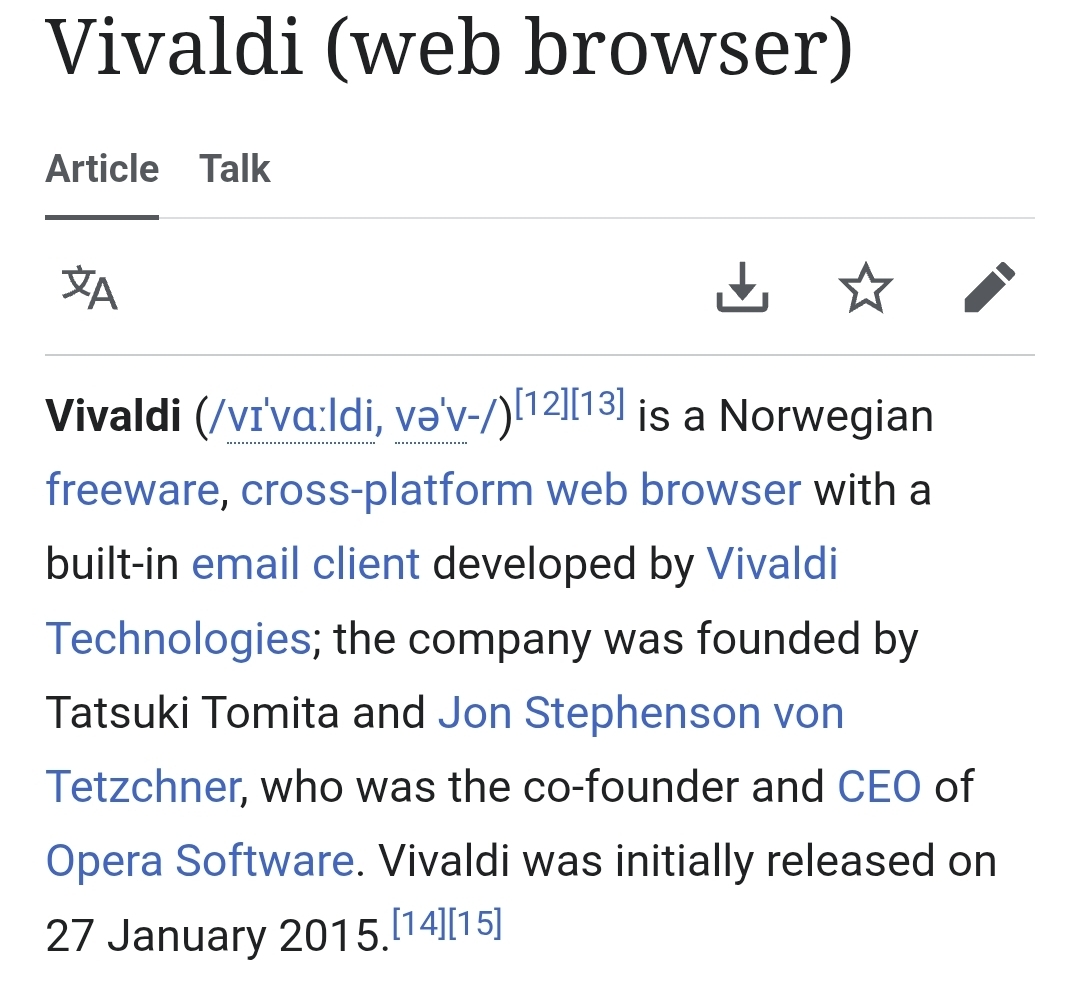1080x981 pixels.
Task: Open the freeware link
Action: click(x=132, y=490)
